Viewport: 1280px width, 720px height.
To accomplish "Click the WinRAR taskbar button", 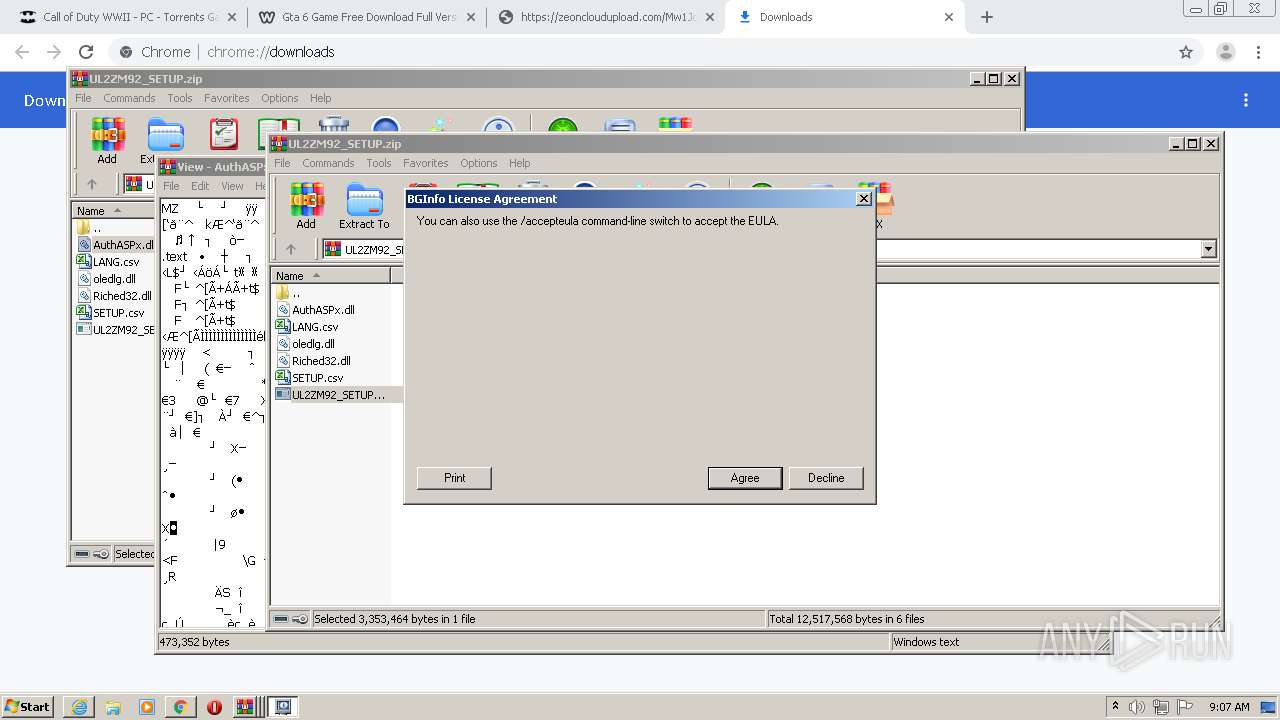I will 246,707.
